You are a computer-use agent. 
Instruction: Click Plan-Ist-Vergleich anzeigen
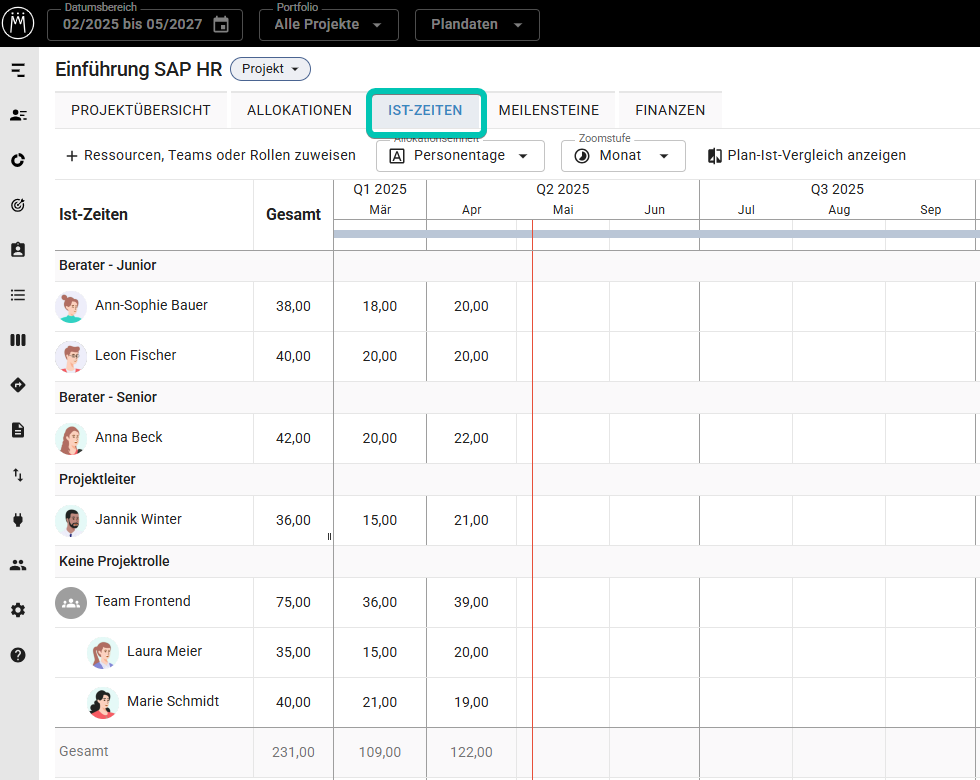coord(806,155)
